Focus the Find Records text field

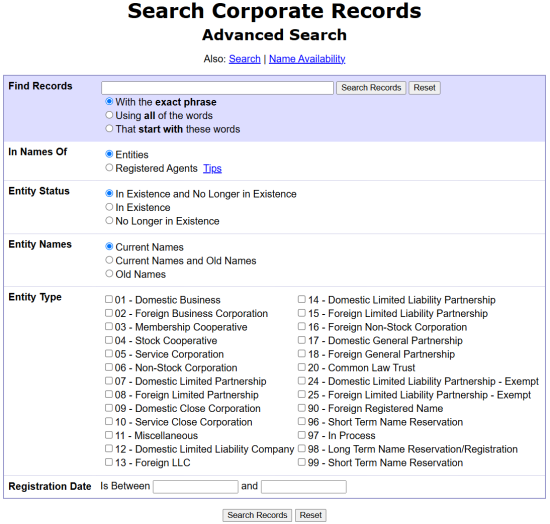click(217, 88)
